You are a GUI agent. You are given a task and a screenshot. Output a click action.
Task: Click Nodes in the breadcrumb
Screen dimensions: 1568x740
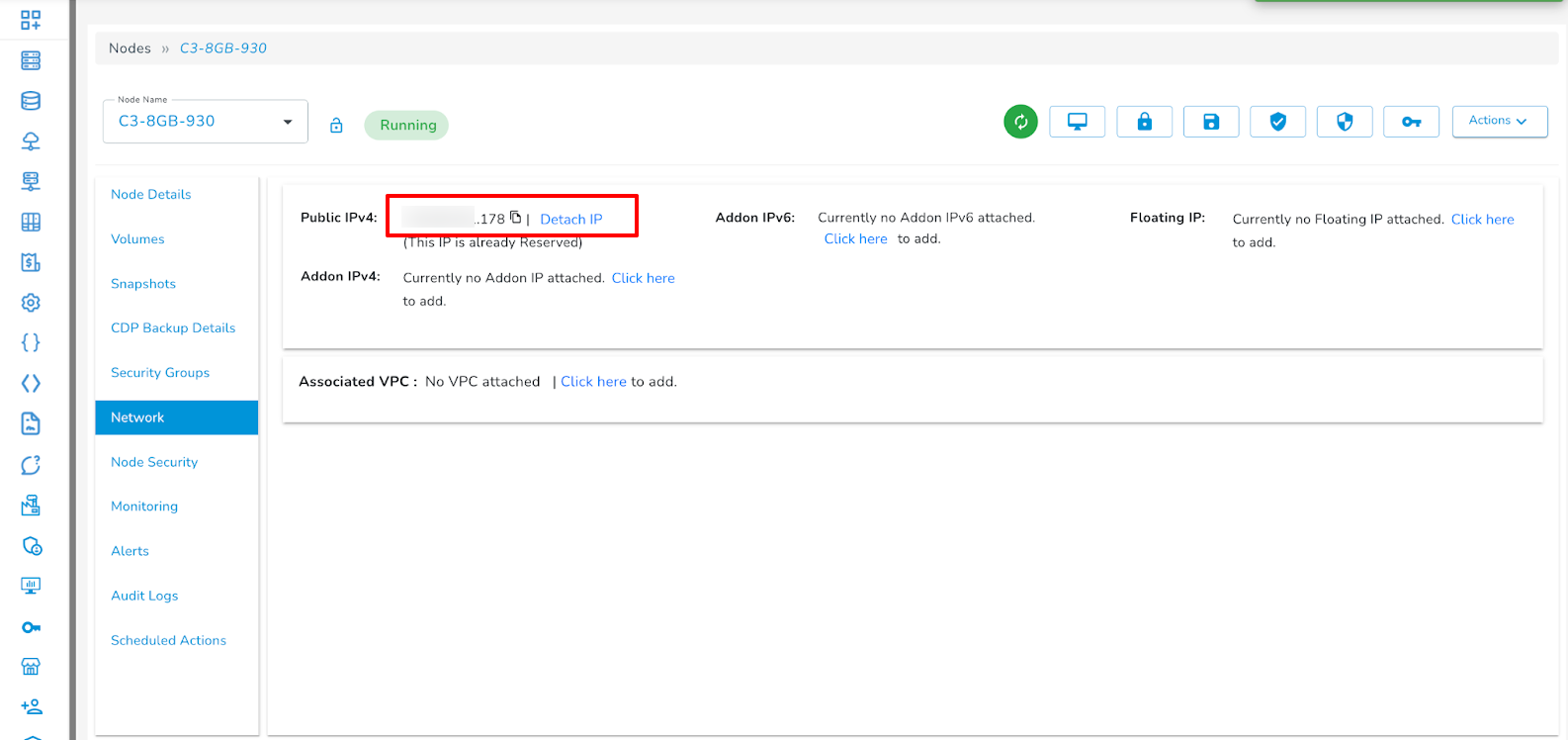(130, 48)
